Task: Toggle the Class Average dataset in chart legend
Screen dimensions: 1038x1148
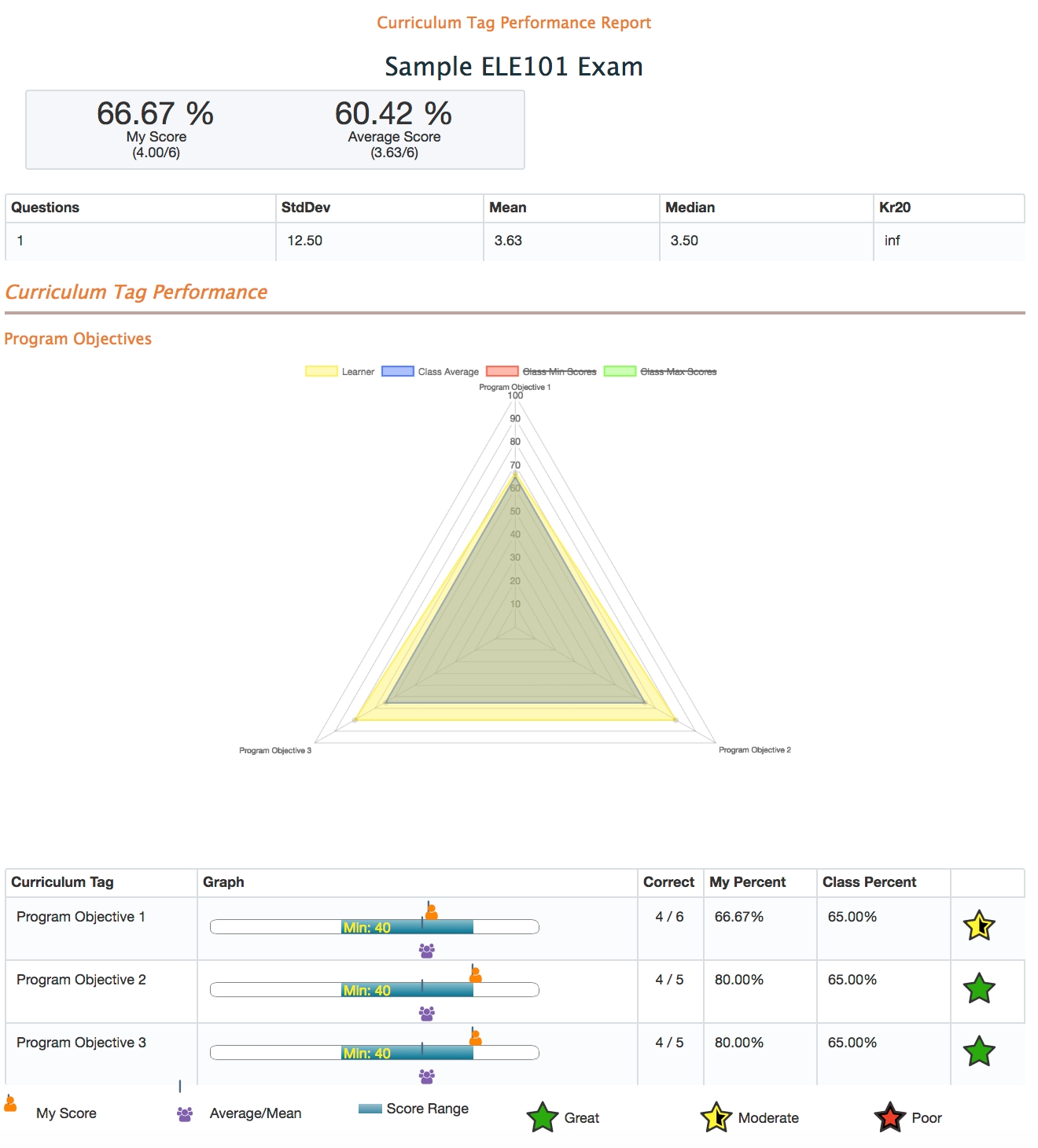Action: click(430, 371)
